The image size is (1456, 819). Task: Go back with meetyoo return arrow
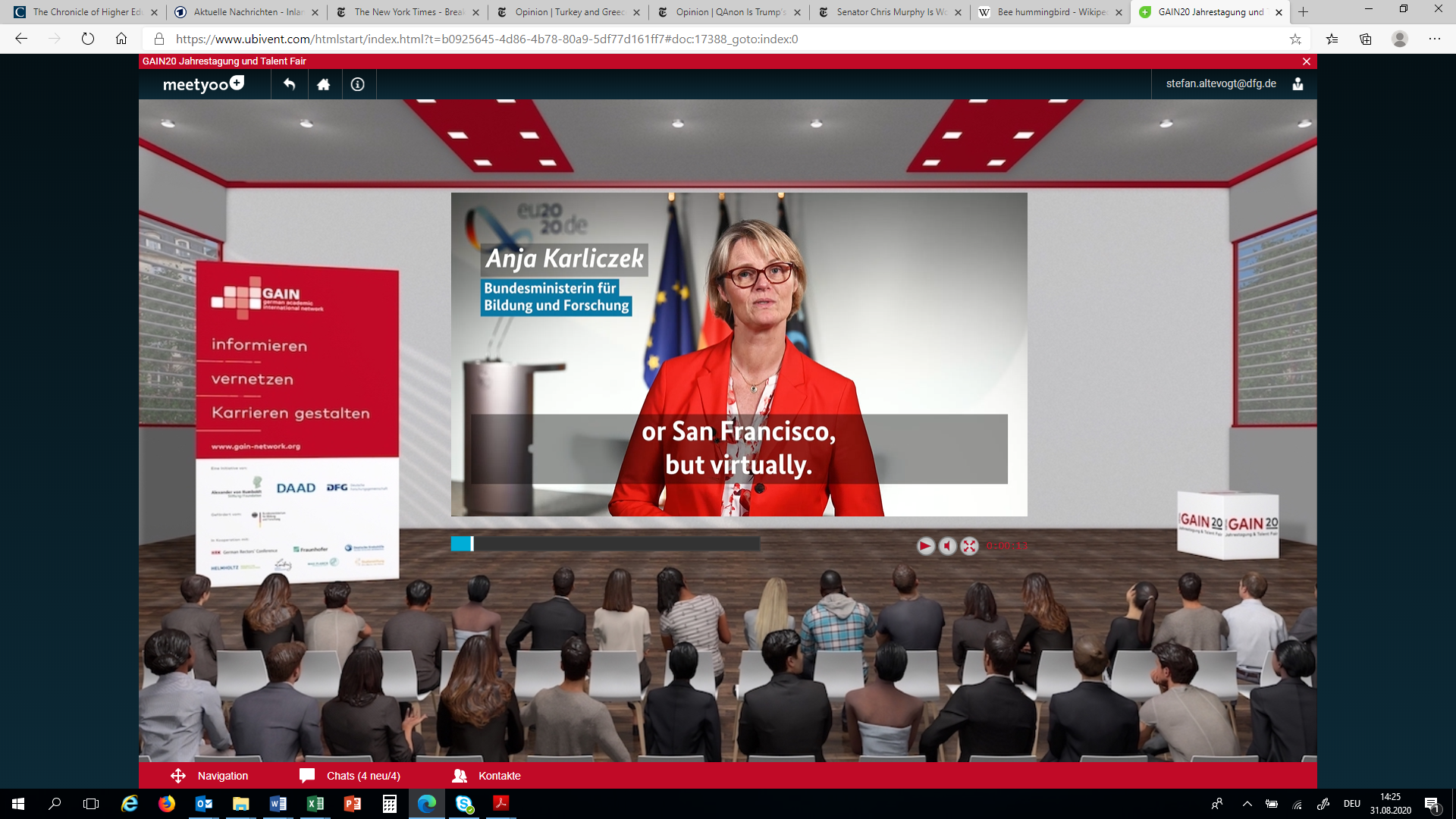pyautogui.click(x=289, y=84)
